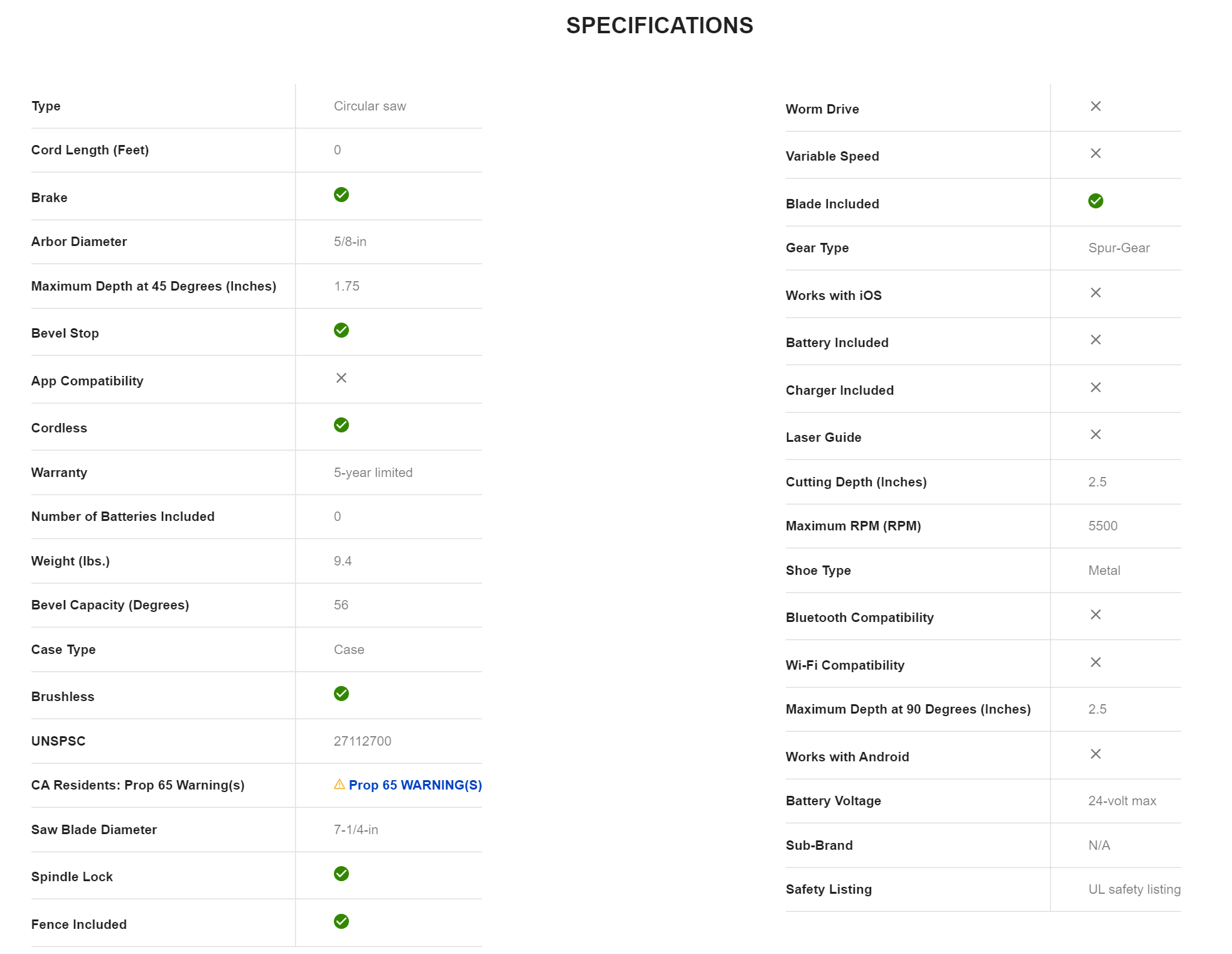Click the SPECIFICATIONS heading

point(659,26)
